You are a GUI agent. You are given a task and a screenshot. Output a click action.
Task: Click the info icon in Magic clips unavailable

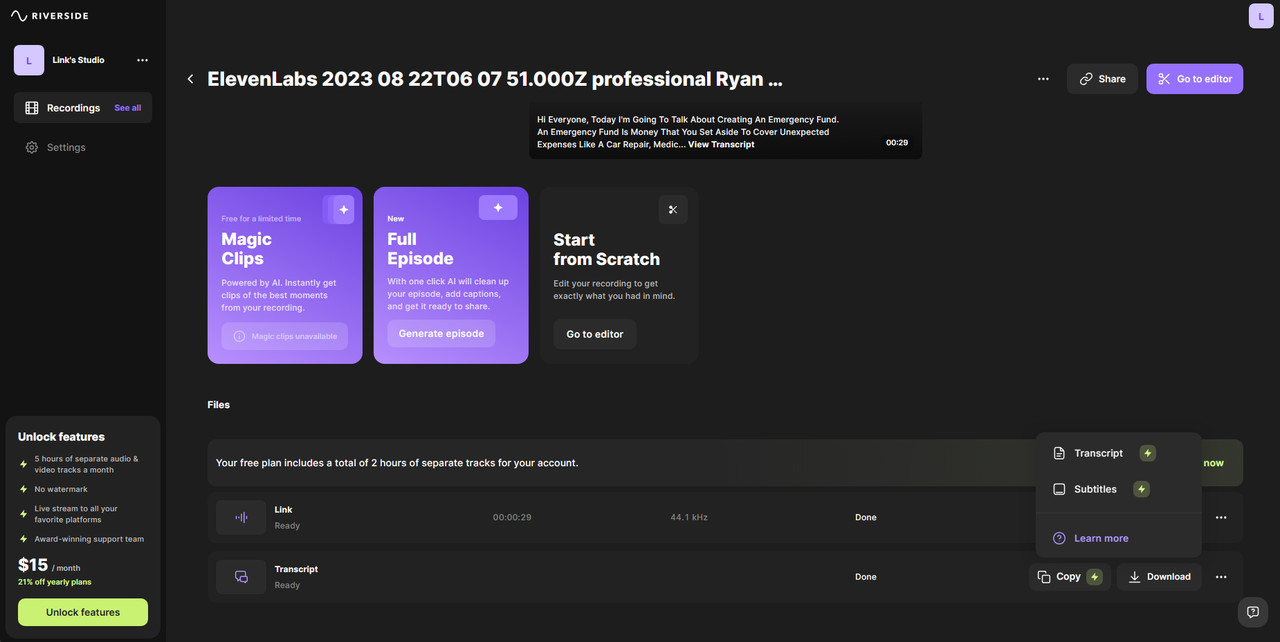point(239,336)
